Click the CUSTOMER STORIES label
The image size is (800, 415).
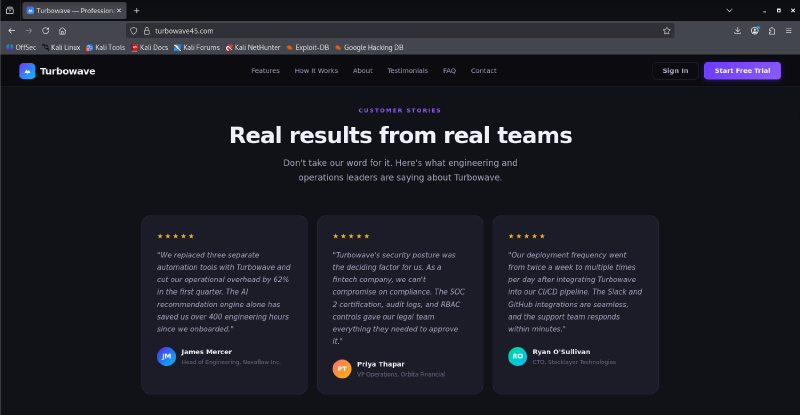pyautogui.click(x=400, y=110)
